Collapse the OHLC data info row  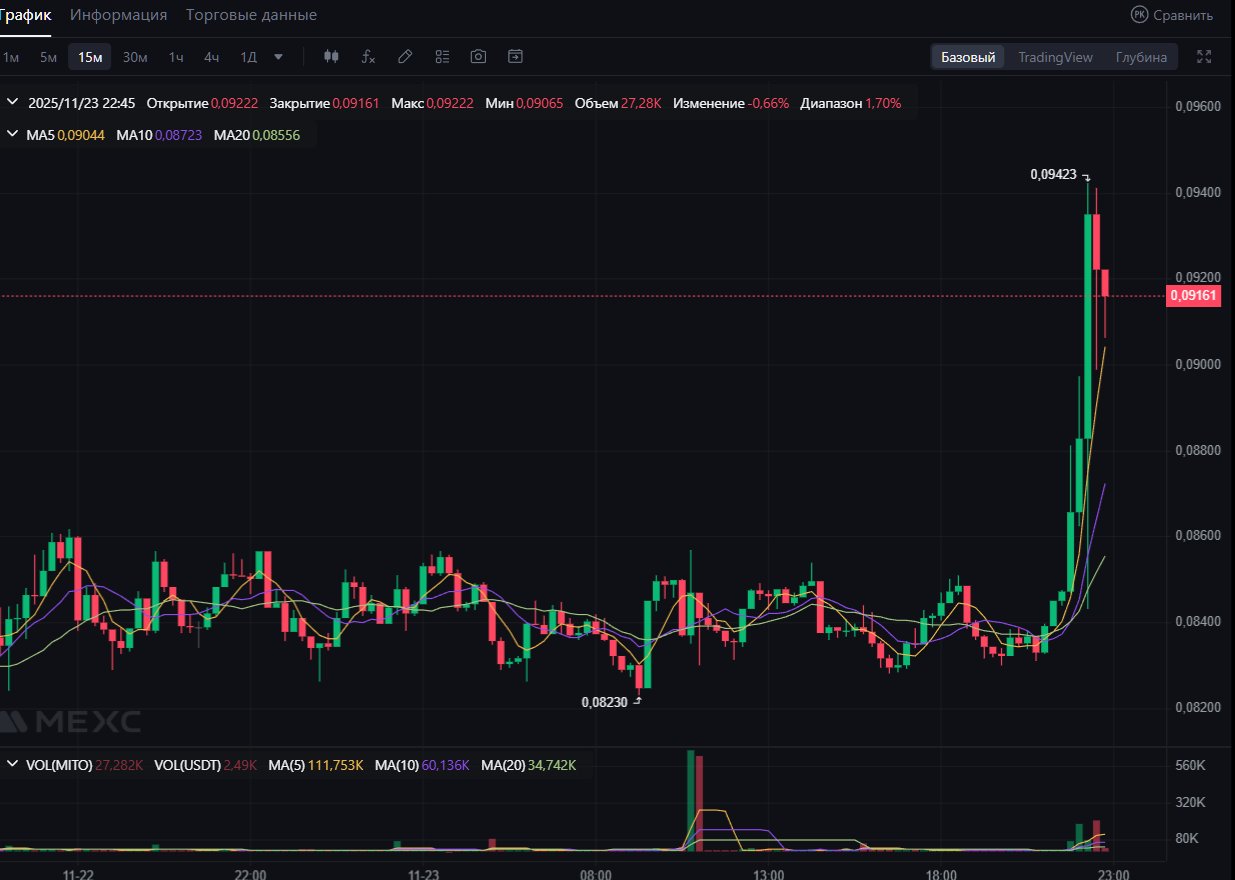click(x=13, y=103)
